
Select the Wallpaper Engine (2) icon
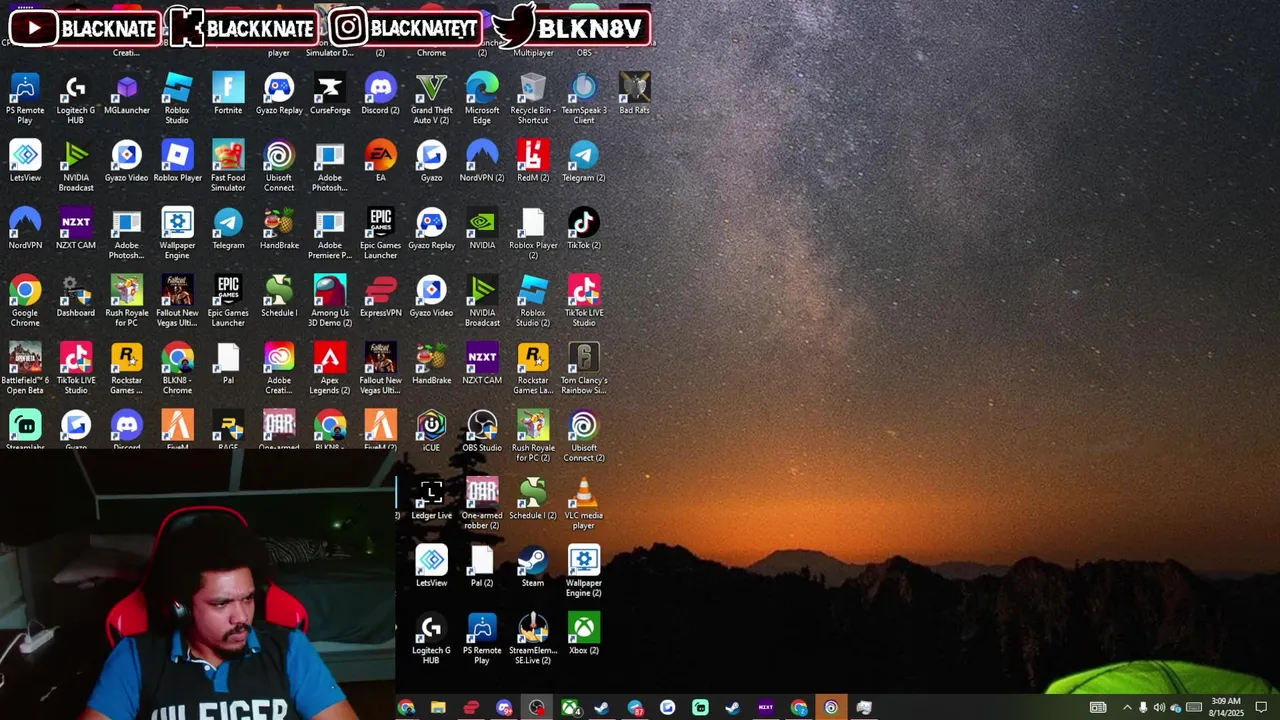(x=584, y=572)
